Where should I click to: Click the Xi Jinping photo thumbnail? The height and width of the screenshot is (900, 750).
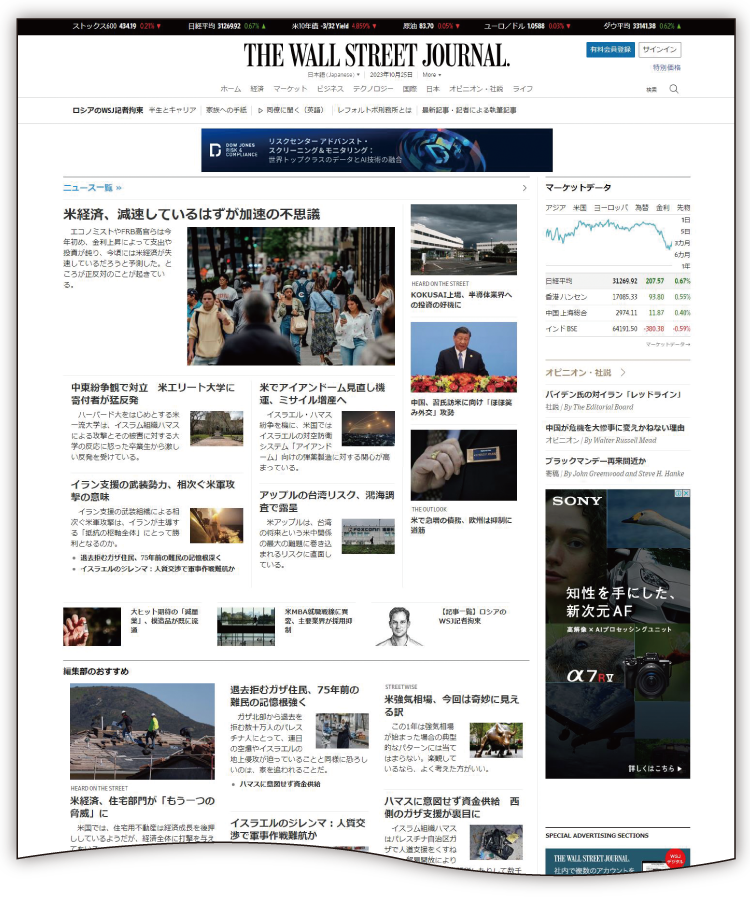pyautogui.click(x=464, y=357)
